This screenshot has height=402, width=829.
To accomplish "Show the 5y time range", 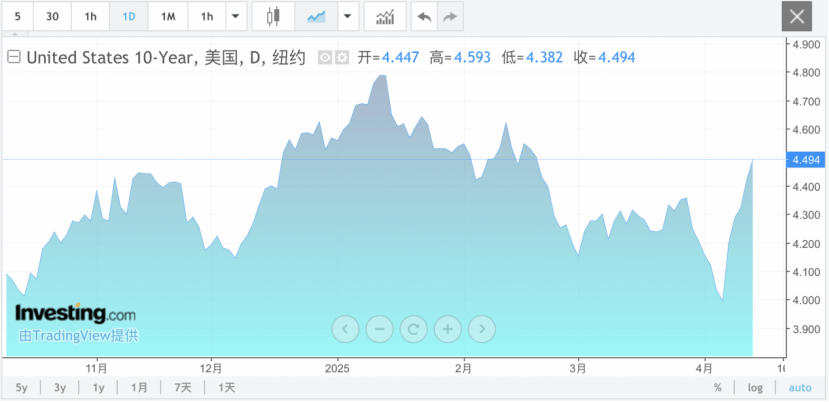I will tap(21, 388).
